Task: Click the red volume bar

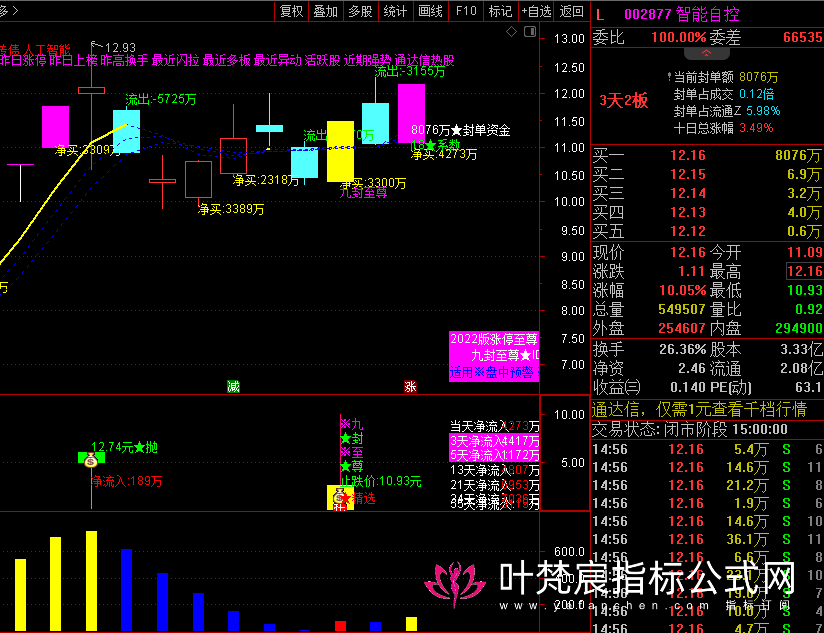Action: (x=341, y=626)
